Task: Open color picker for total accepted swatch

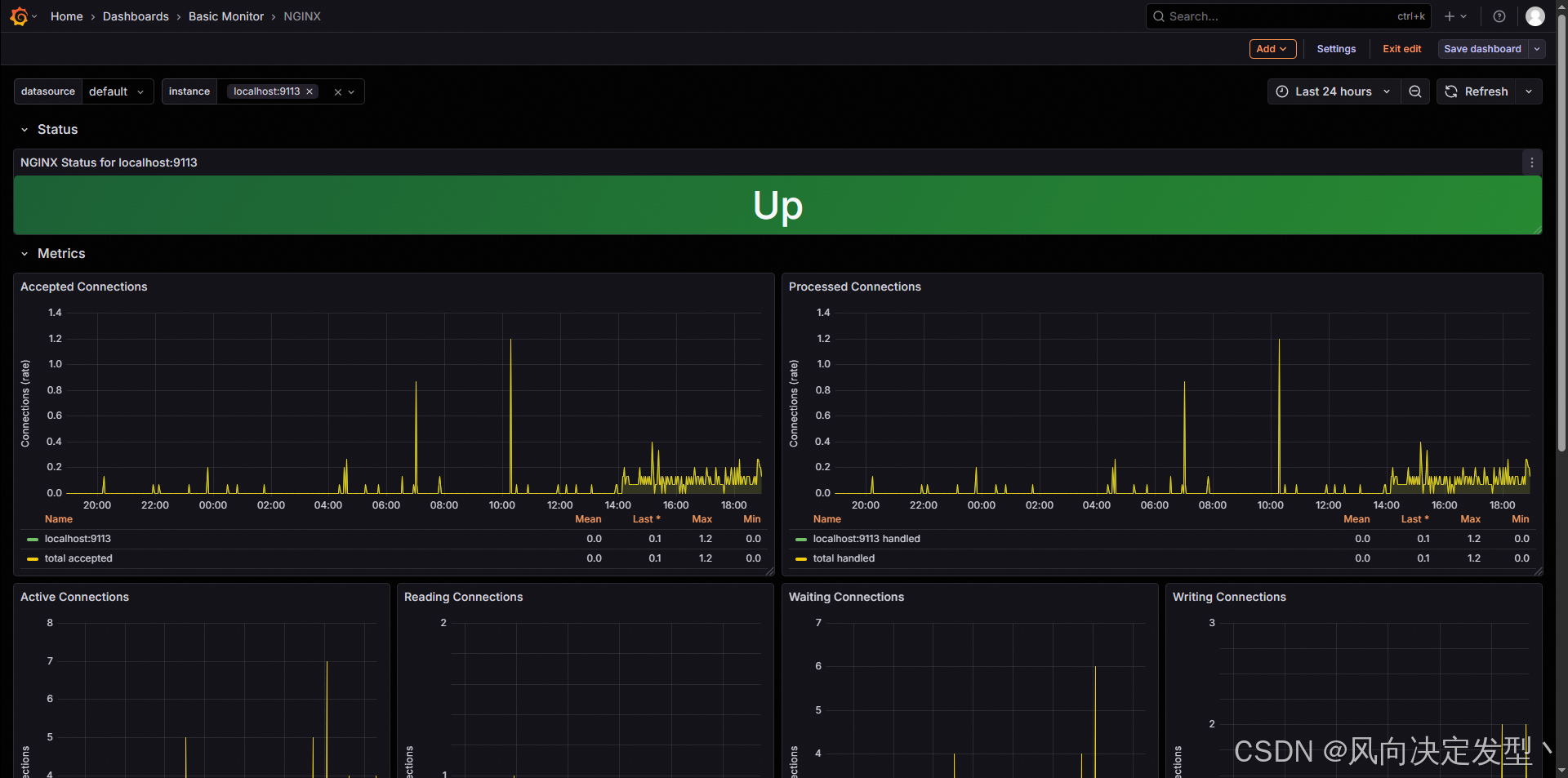Action: pos(33,559)
